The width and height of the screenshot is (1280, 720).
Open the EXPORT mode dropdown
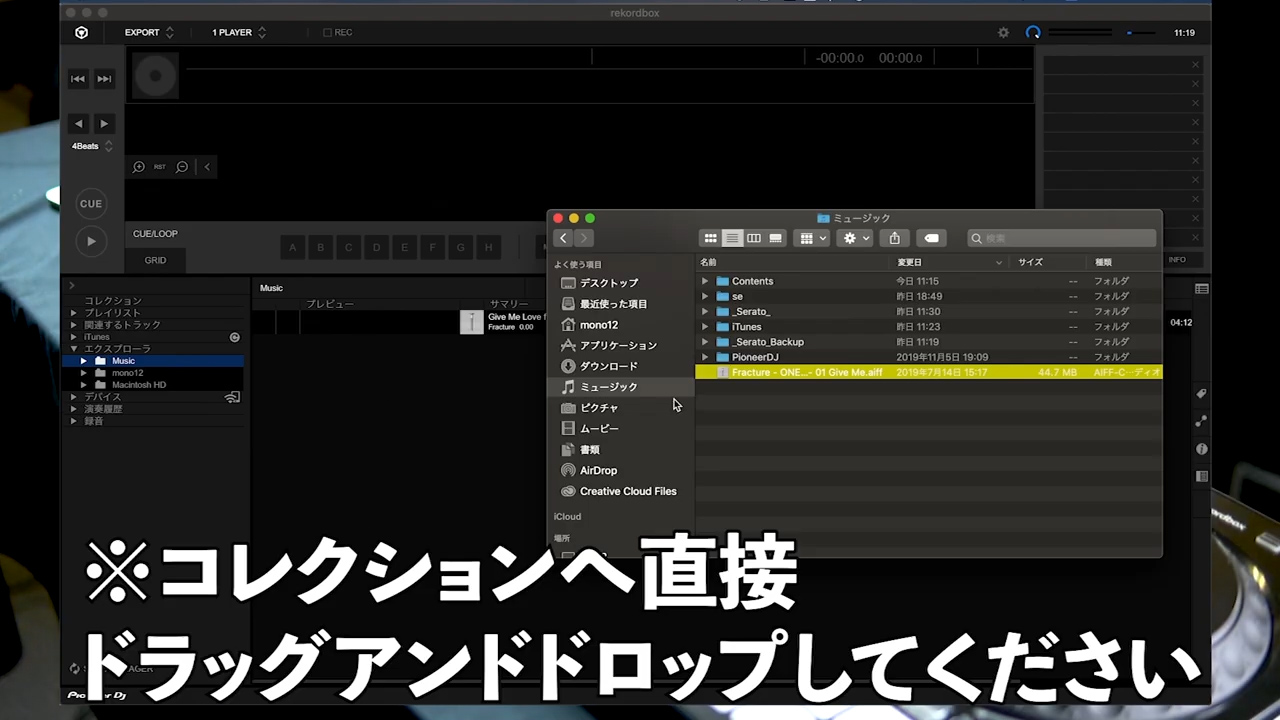click(150, 32)
